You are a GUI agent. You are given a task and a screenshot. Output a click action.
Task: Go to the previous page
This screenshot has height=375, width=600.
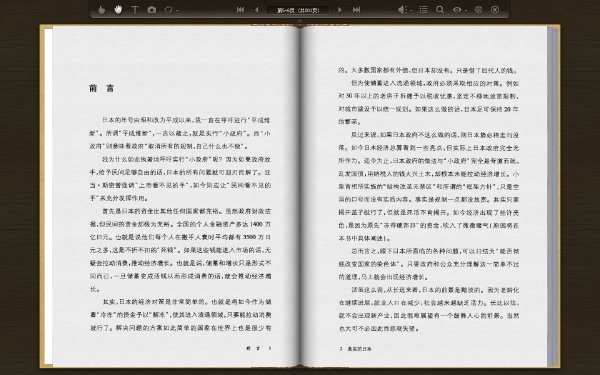pyautogui.click(x=256, y=10)
